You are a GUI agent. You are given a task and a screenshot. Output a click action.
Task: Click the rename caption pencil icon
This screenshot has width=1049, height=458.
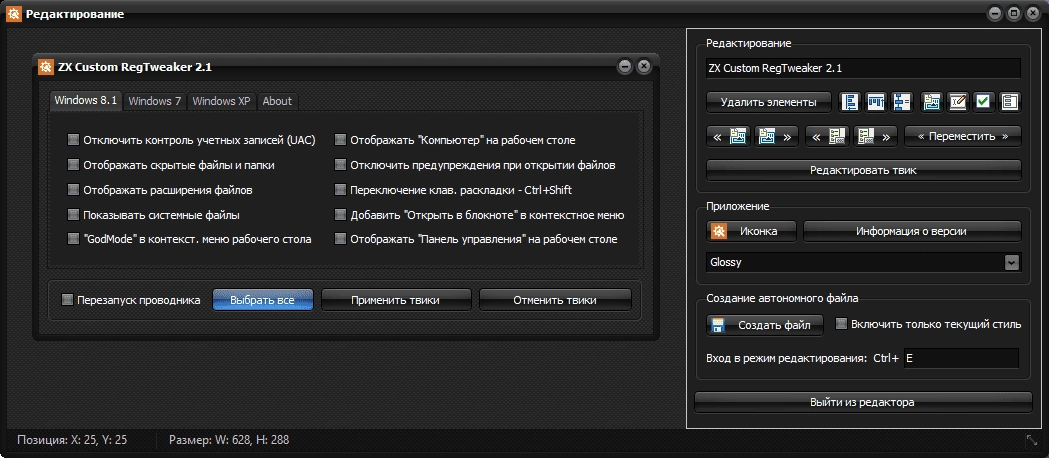[x=957, y=102]
